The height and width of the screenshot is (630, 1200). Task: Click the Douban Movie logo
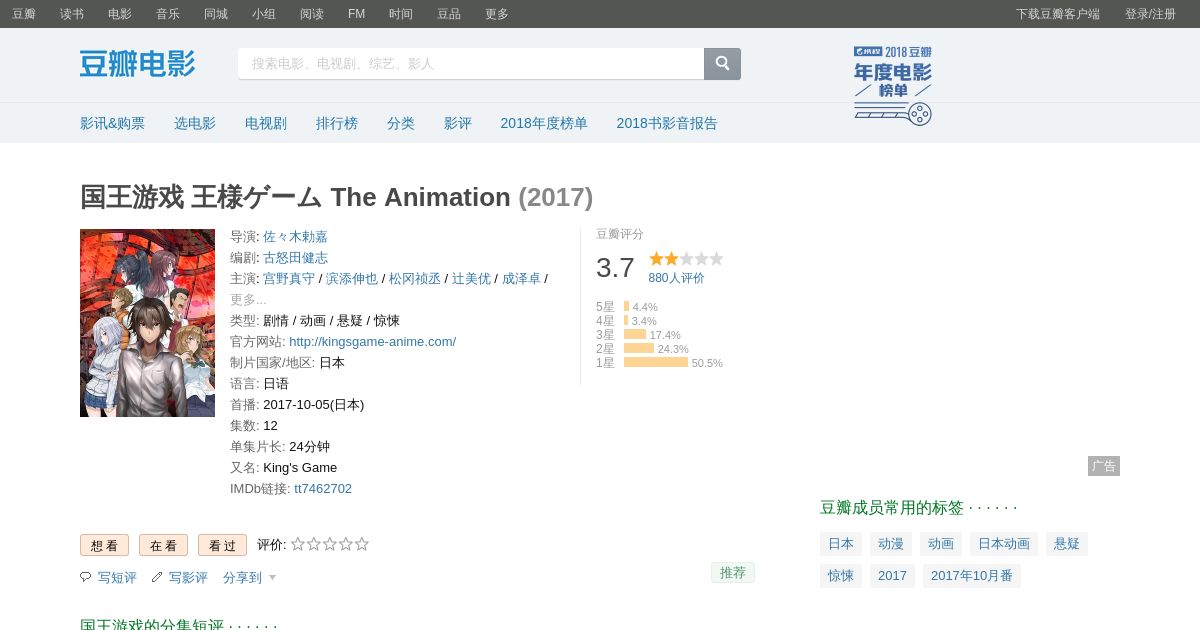pos(137,63)
